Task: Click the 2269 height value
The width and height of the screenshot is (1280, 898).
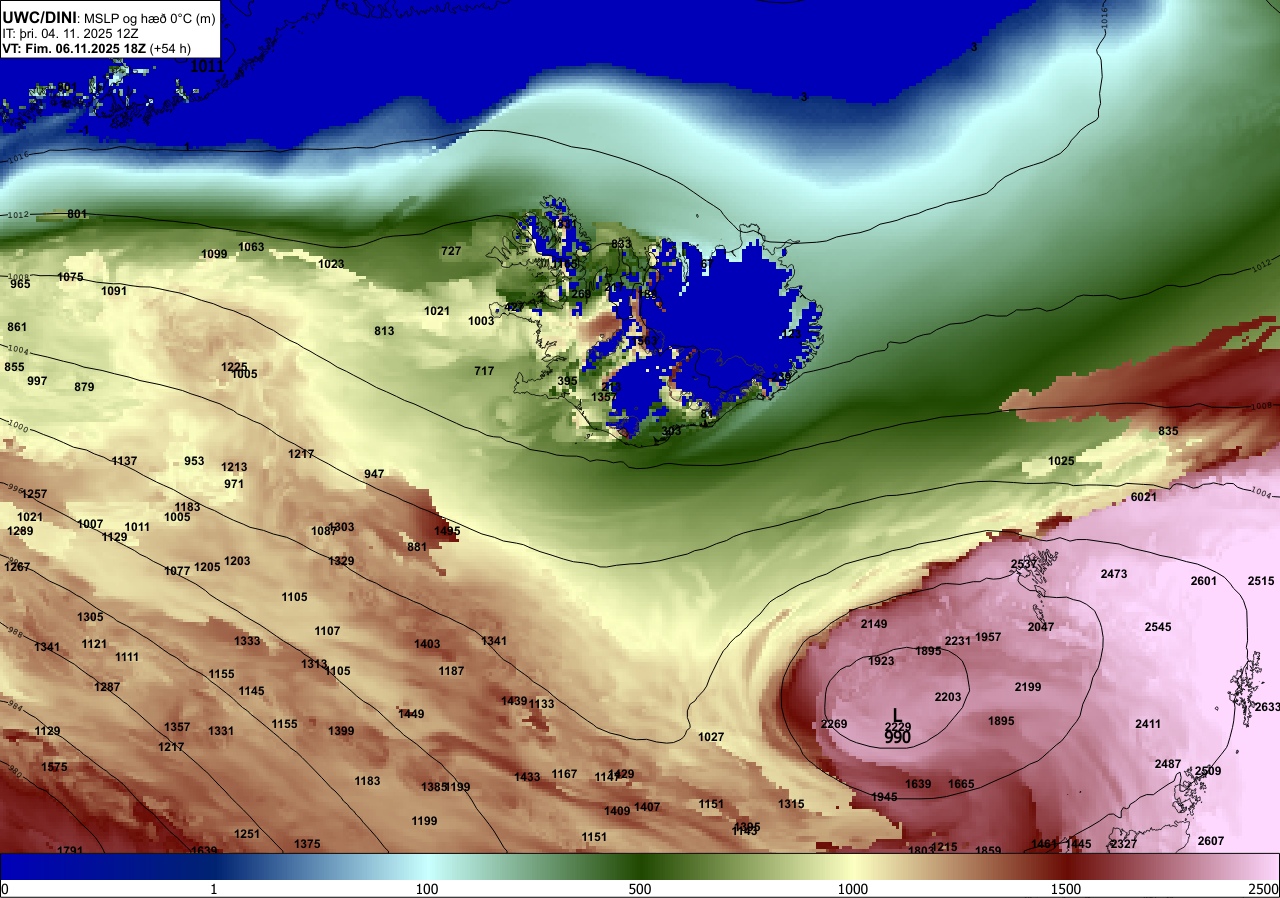Action: [834, 724]
